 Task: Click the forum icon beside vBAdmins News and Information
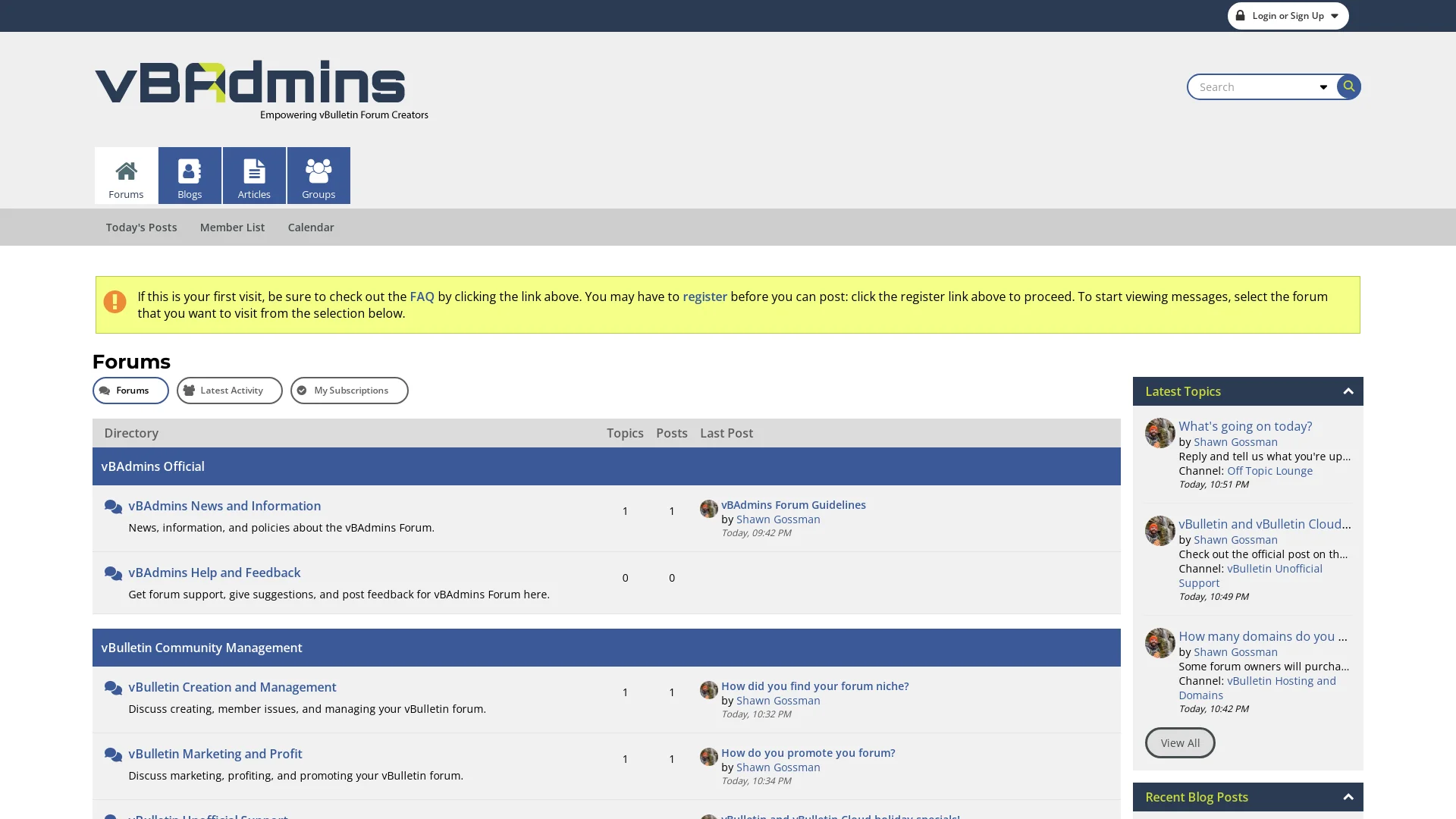click(113, 507)
